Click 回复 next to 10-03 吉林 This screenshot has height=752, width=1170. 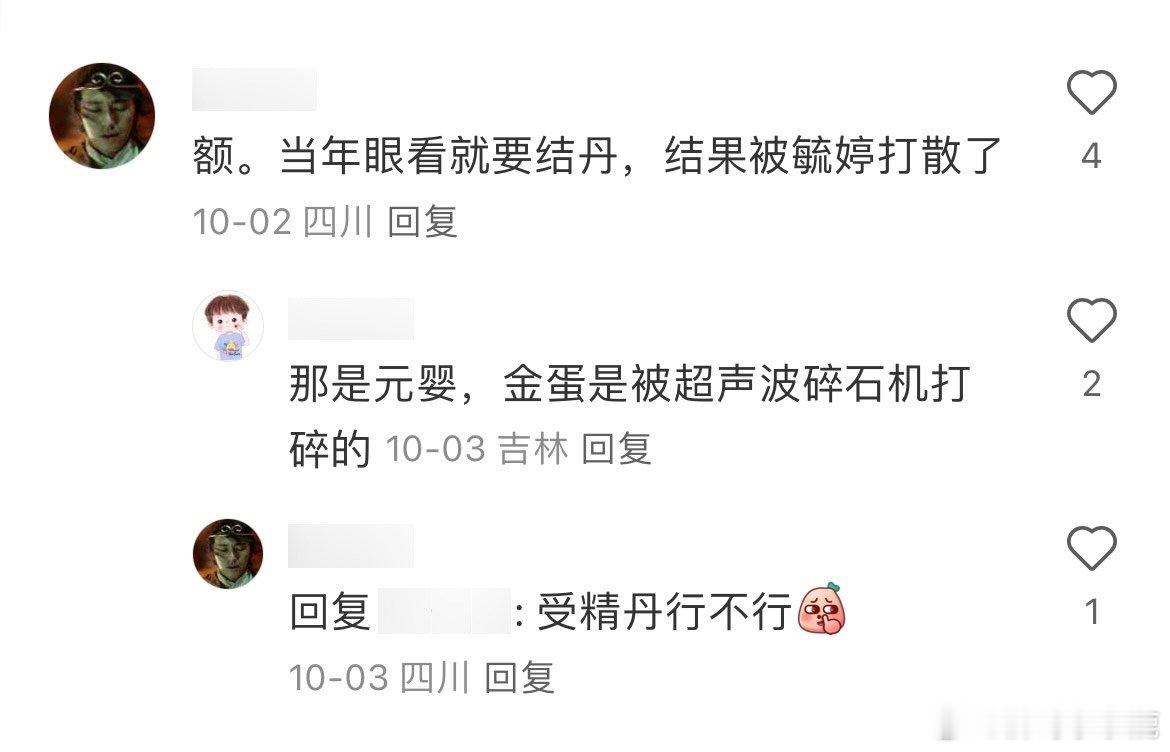point(616,449)
